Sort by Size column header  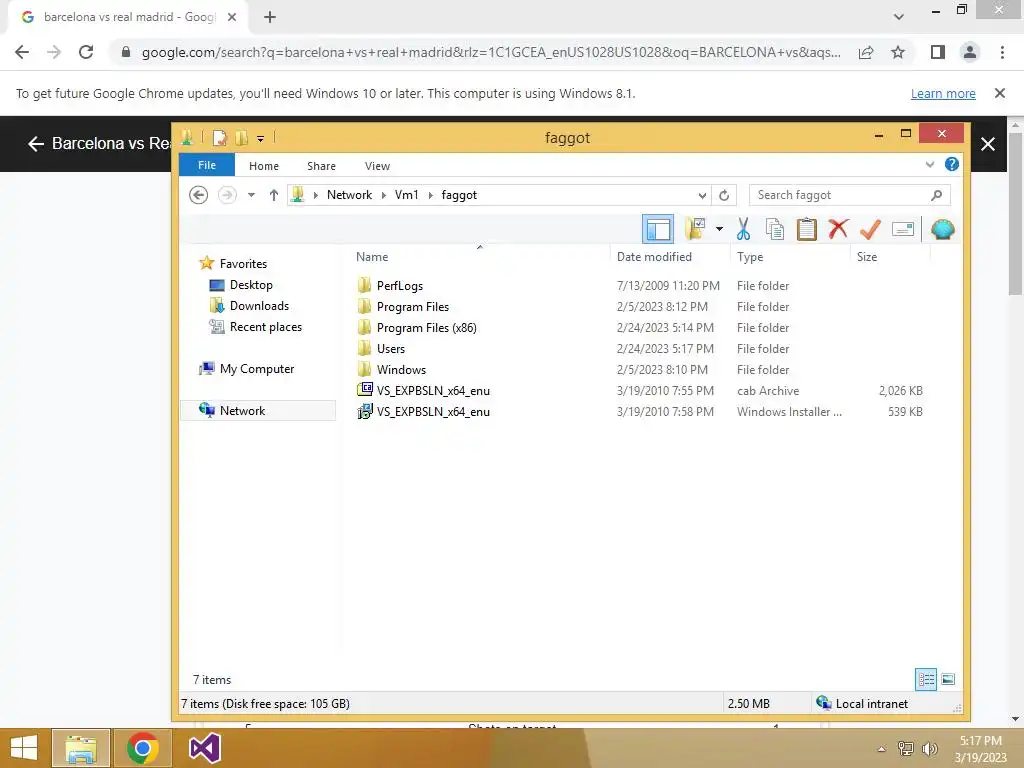coord(867,257)
